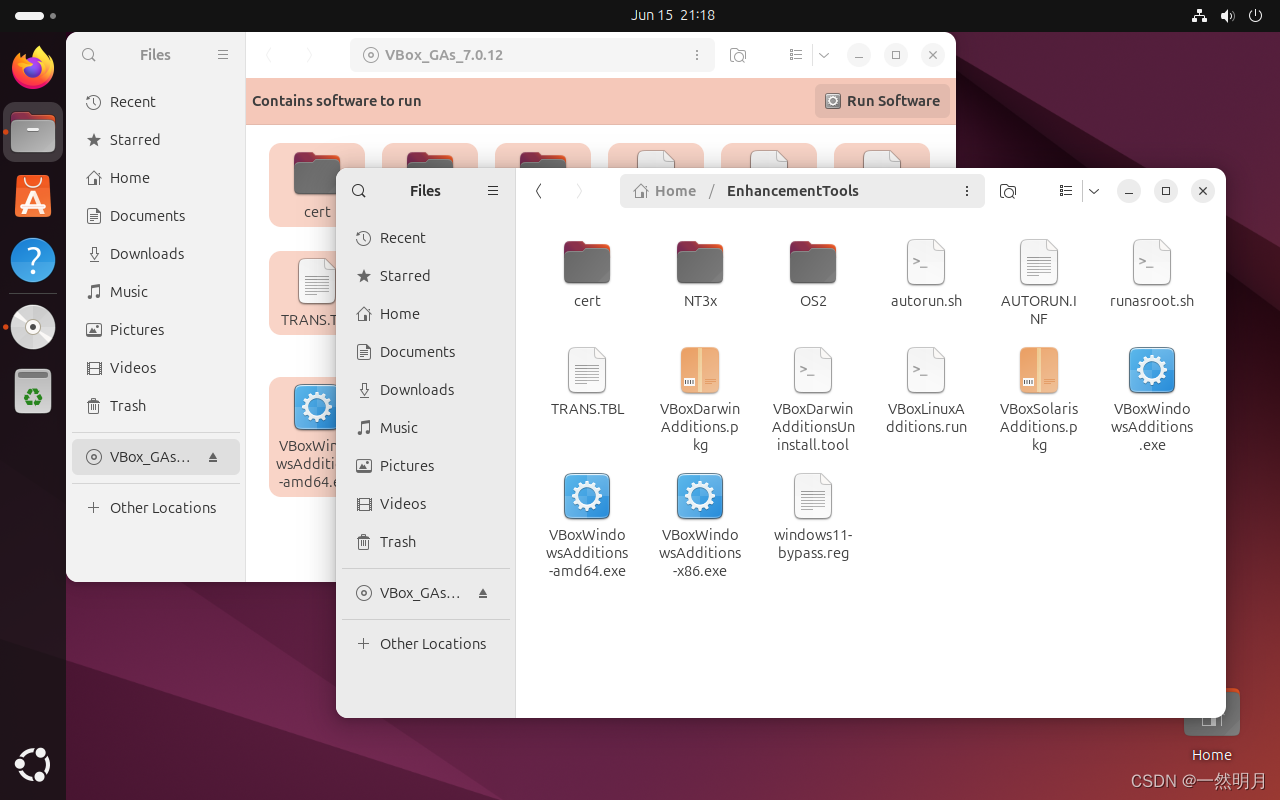Toggle list view in EnhancementTools window

point(1066,191)
